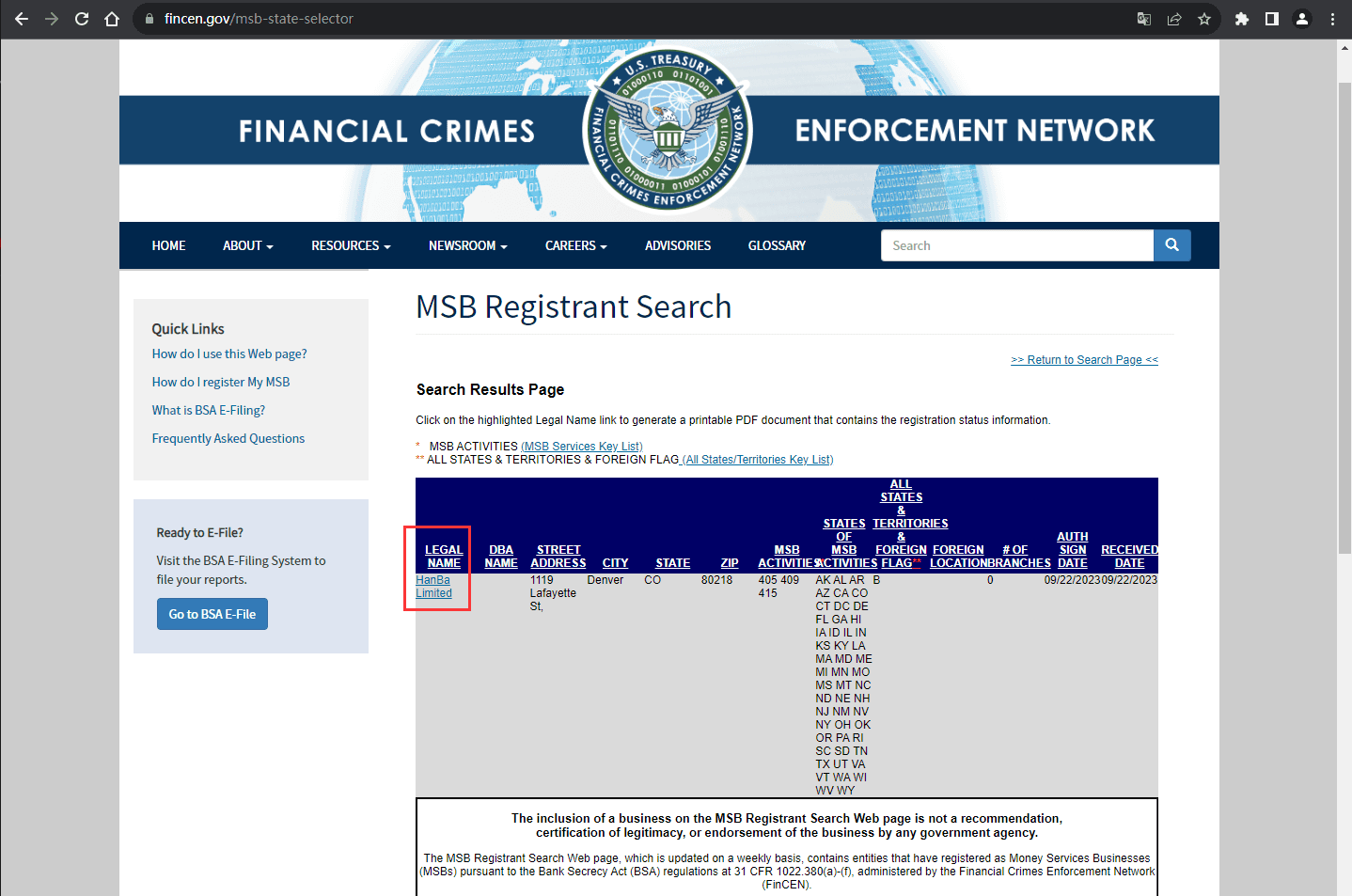The width and height of the screenshot is (1352, 896).
Task: Bookmark this page with star icon
Action: point(1204,19)
